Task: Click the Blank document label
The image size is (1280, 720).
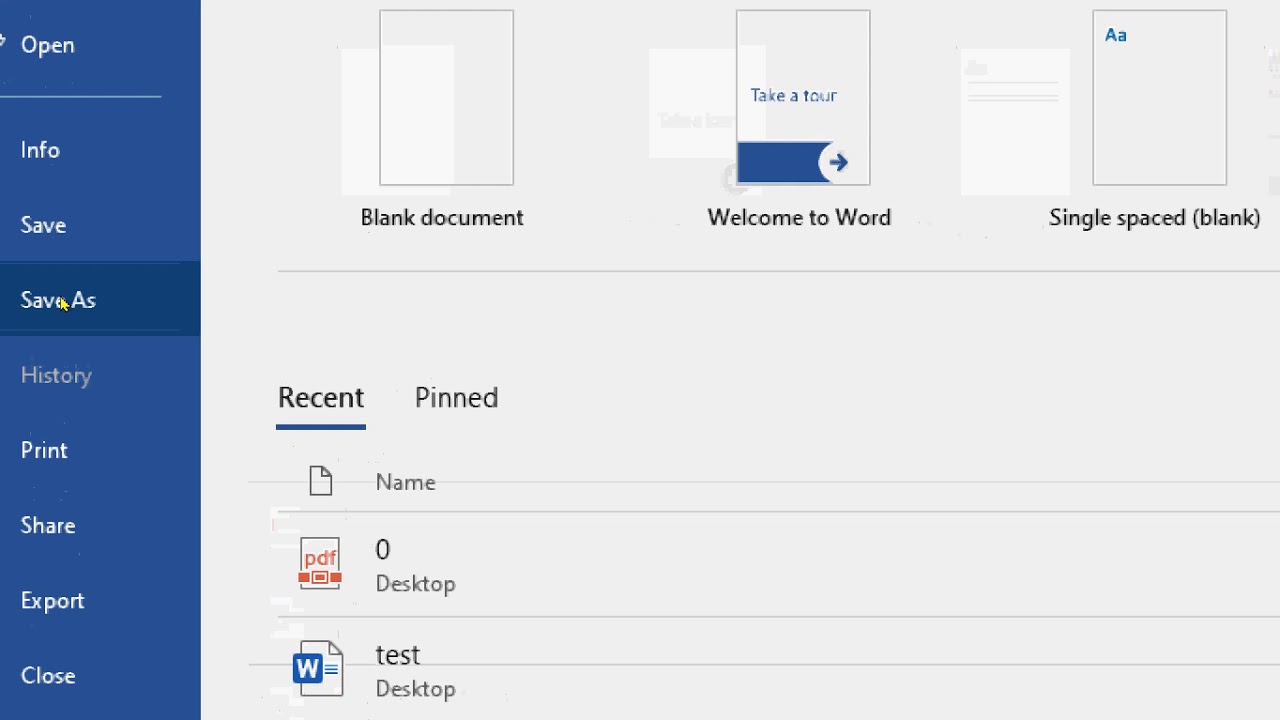Action: (442, 218)
